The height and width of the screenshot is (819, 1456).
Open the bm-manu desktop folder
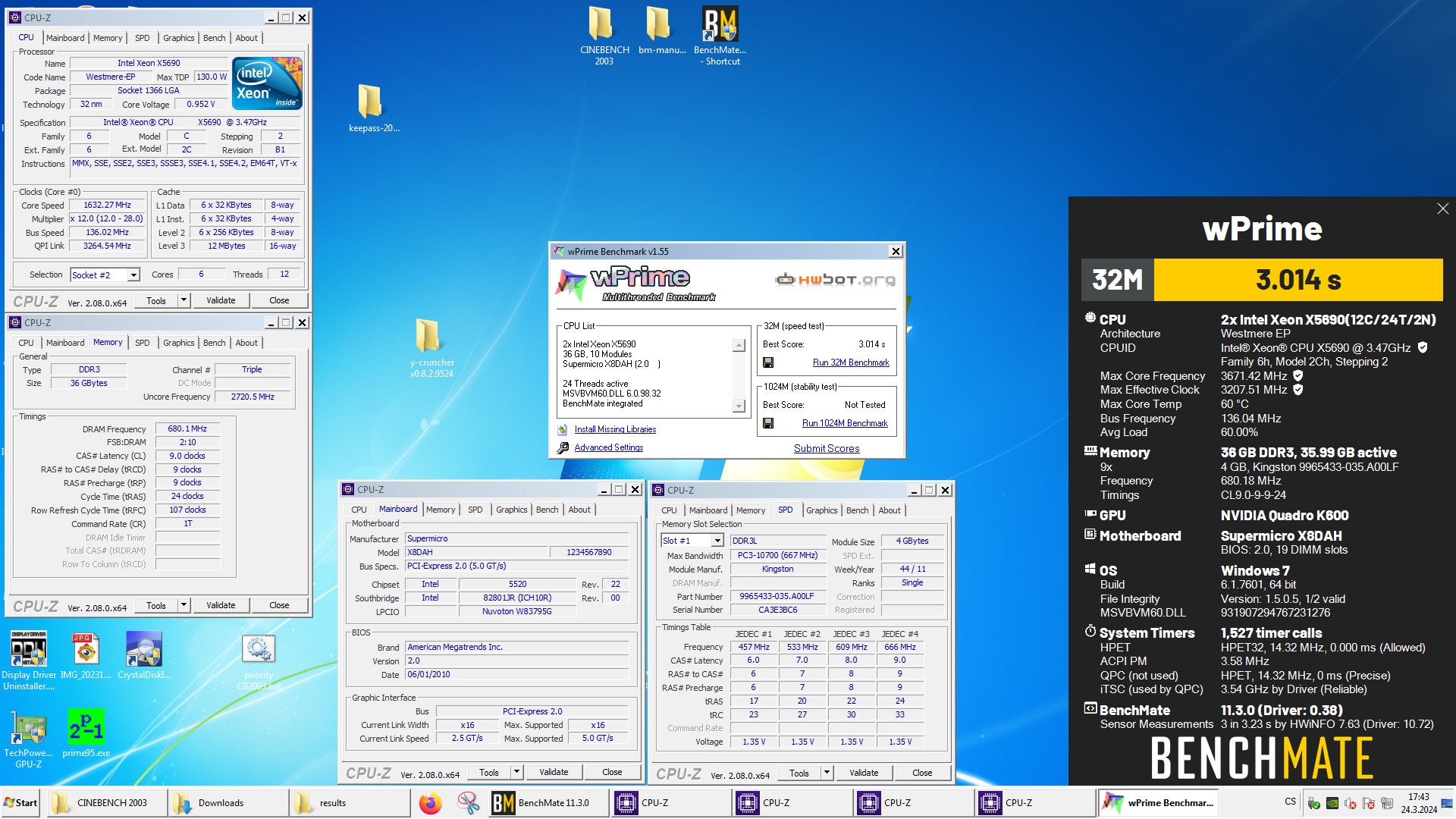[661, 32]
